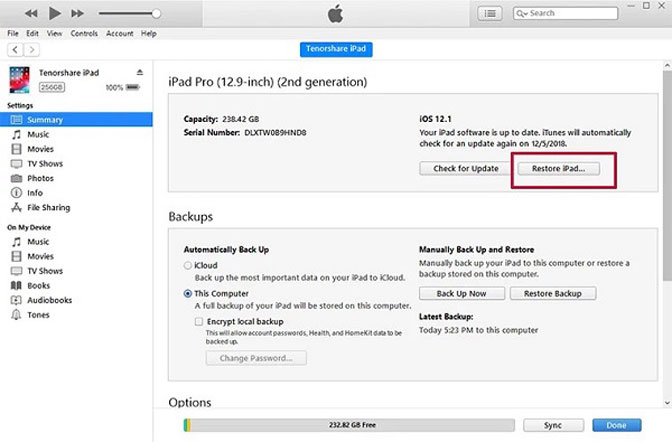Click the Sync button

pyautogui.click(x=553, y=425)
